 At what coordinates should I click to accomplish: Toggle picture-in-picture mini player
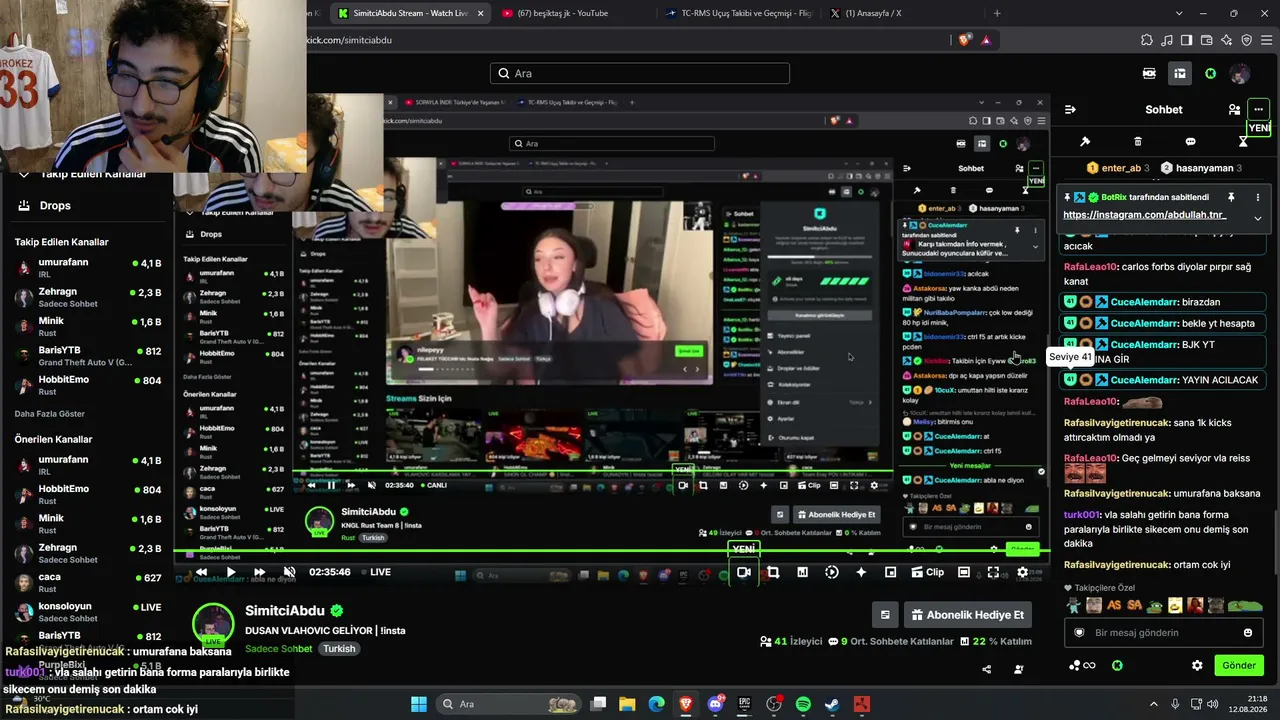890,572
